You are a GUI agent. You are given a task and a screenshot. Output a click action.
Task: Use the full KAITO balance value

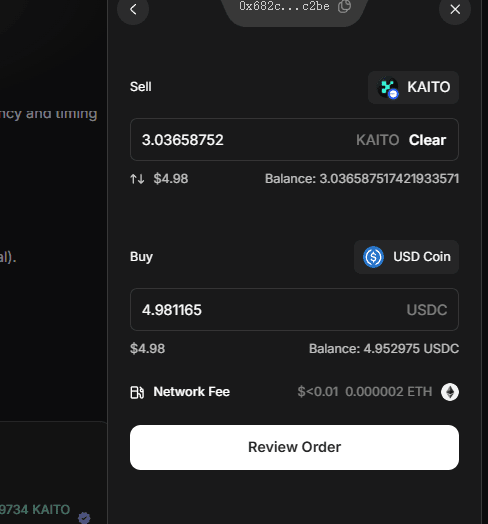pos(362,179)
